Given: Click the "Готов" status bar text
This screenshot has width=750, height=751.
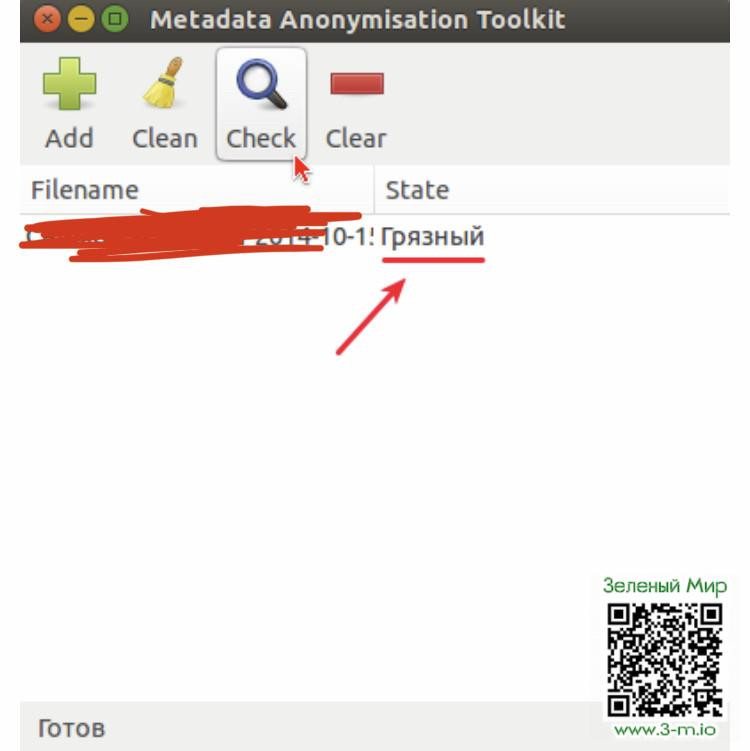Looking at the screenshot, I should click(x=71, y=728).
